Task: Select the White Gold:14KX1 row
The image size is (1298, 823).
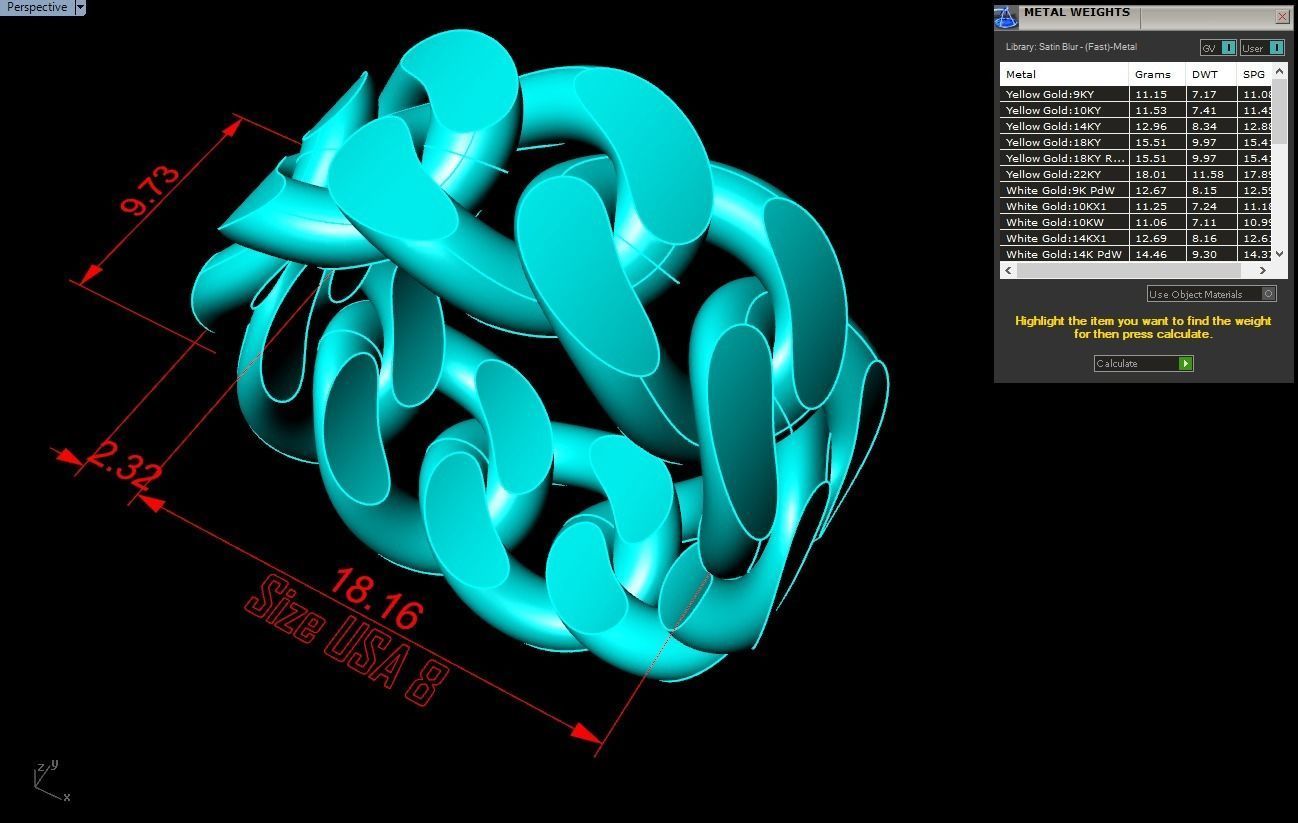Action: pyautogui.click(x=1136, y=238)
